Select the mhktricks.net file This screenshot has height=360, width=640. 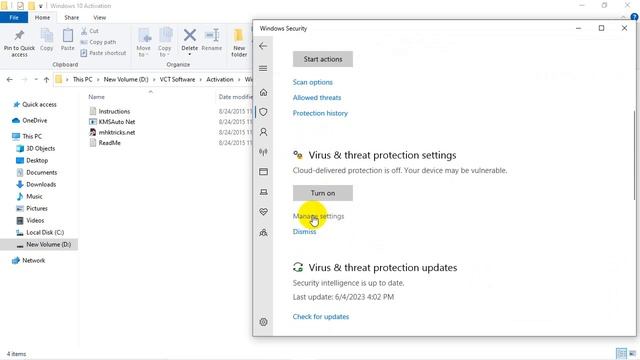click(x=117, y=132)
